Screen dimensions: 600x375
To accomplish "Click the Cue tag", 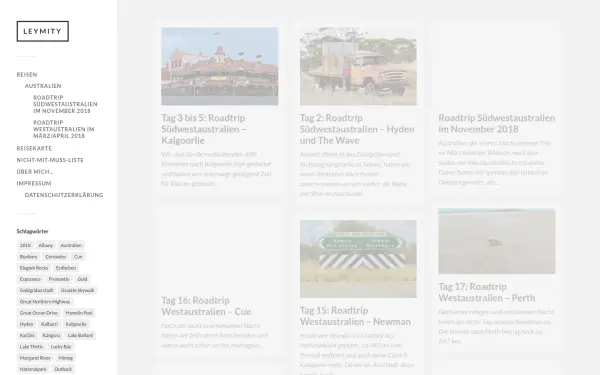I will 78,257.
